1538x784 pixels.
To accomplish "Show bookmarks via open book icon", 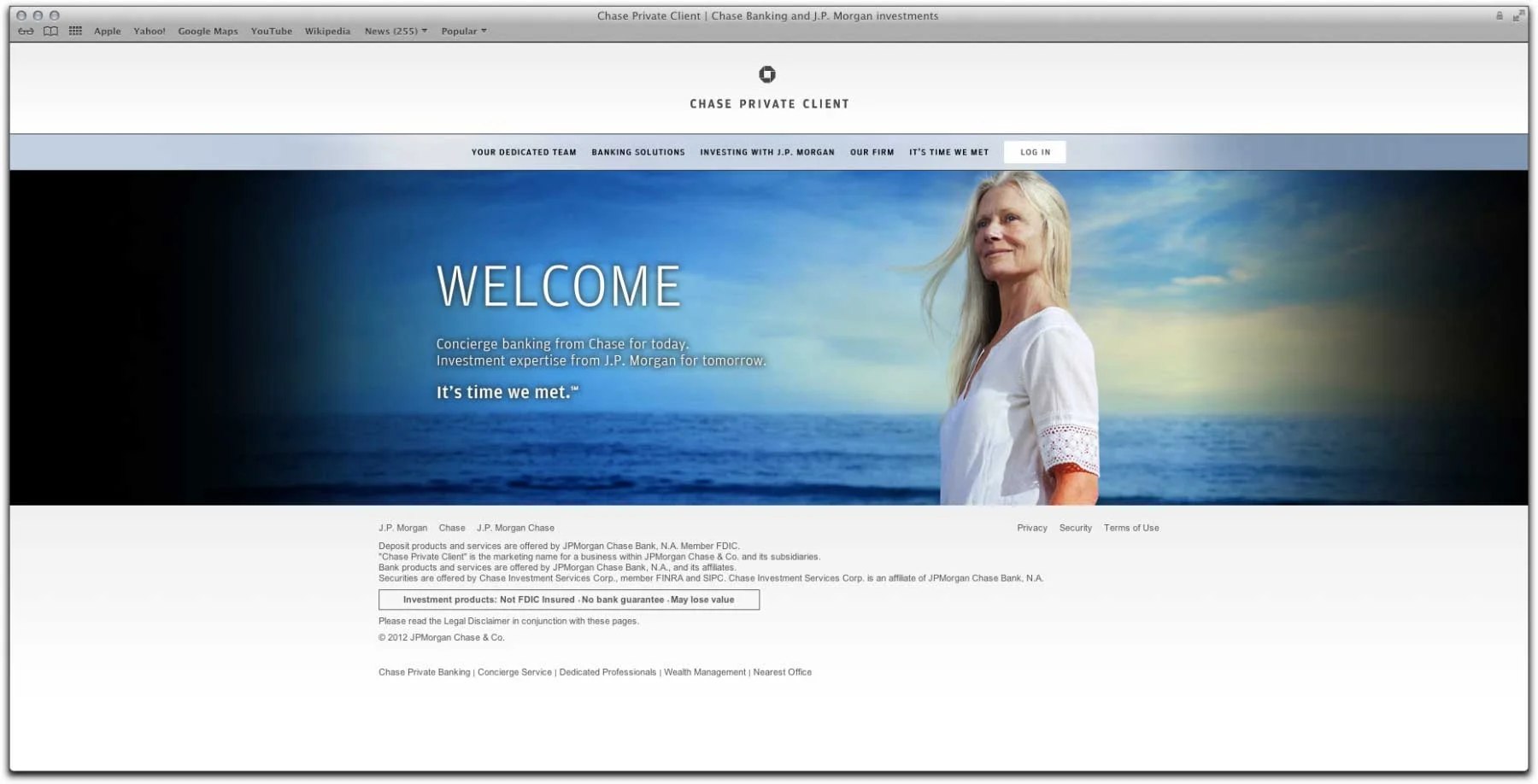I will point(51,31).
